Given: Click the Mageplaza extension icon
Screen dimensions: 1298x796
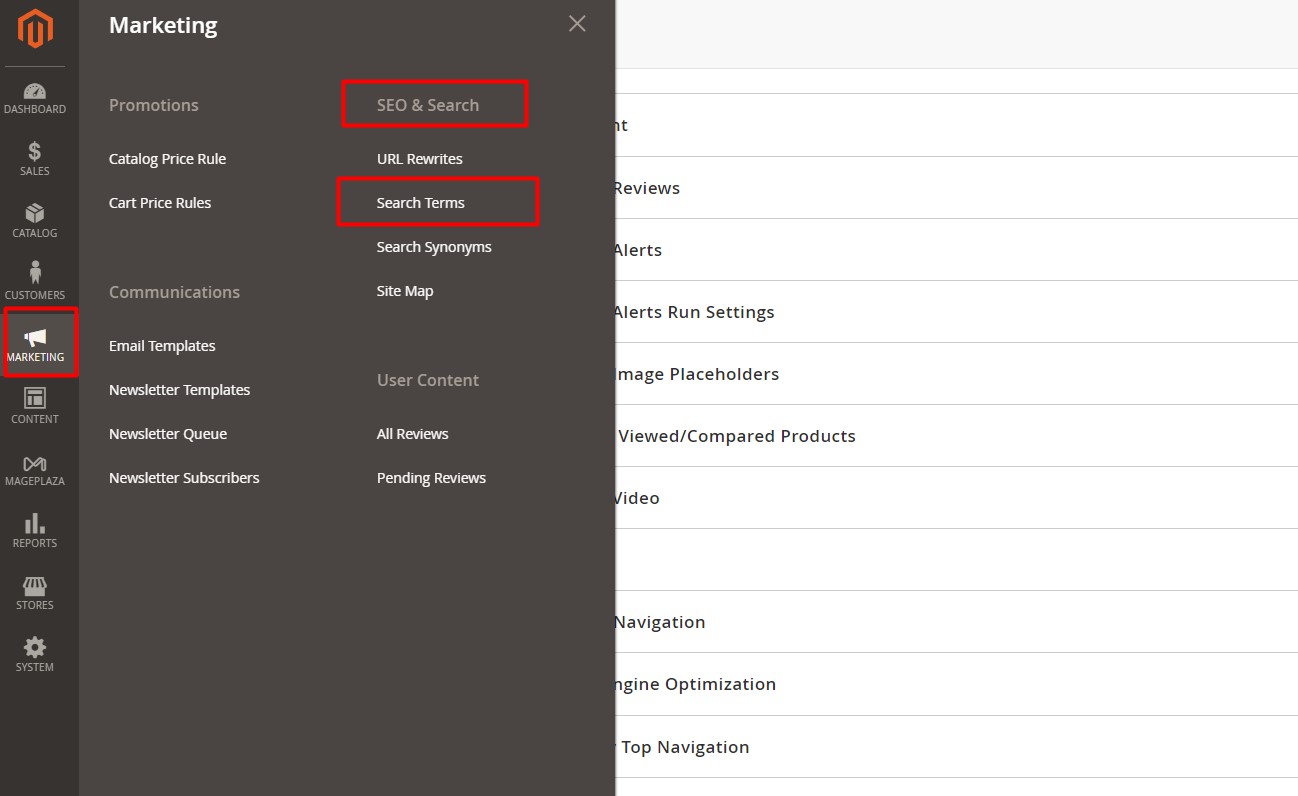Looking at the screenshot, I should pyautogui.click(x=35, y=467).
